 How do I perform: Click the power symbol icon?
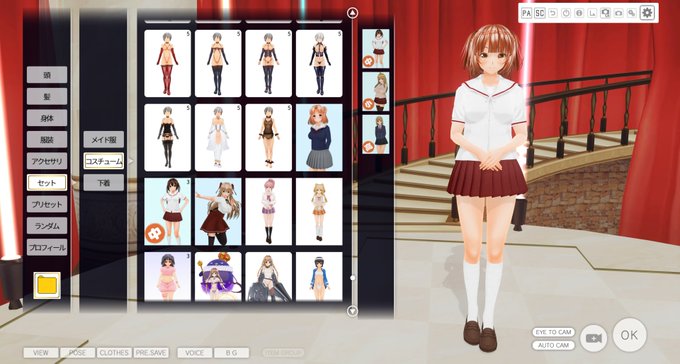(x=566, y=13)
